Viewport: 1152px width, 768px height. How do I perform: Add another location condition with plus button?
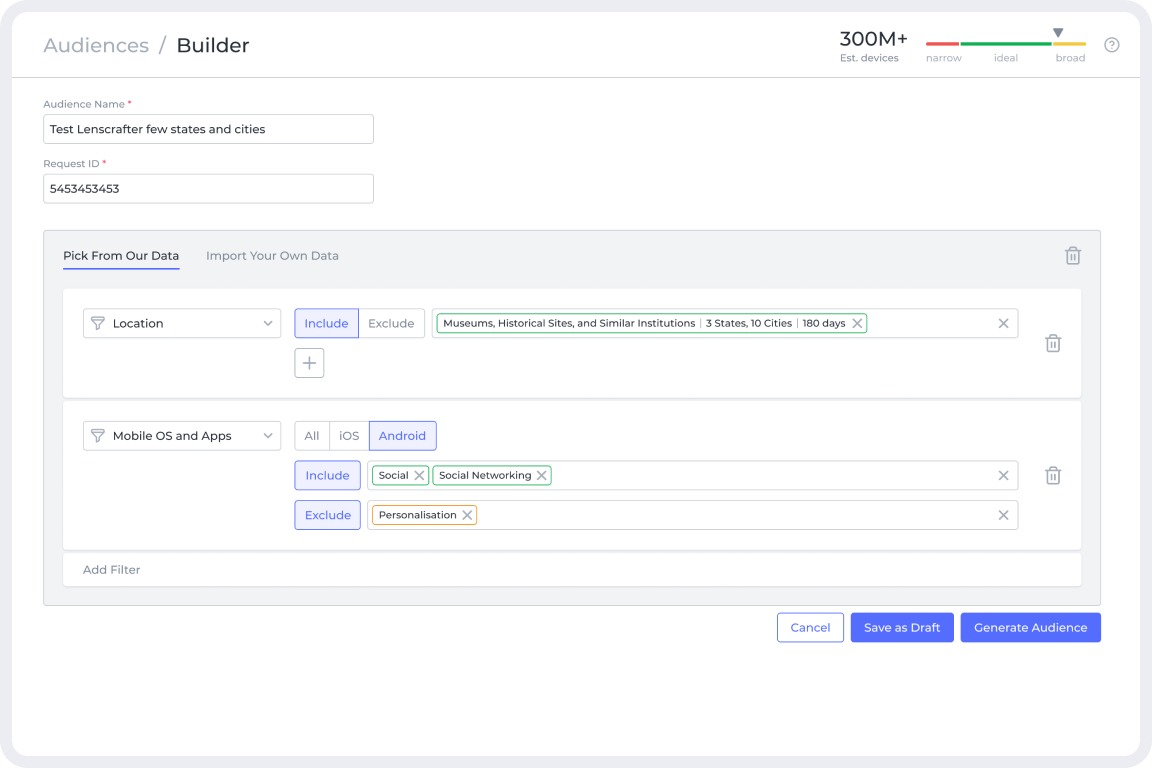point(309,363)
